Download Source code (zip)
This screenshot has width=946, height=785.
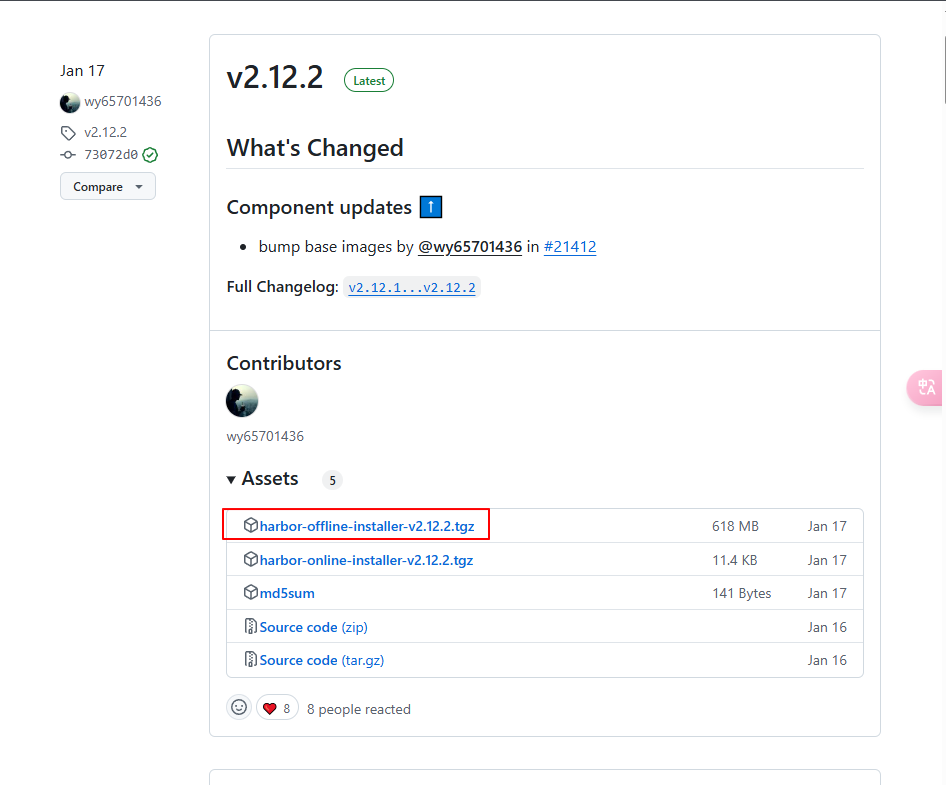tap(314, 628)
